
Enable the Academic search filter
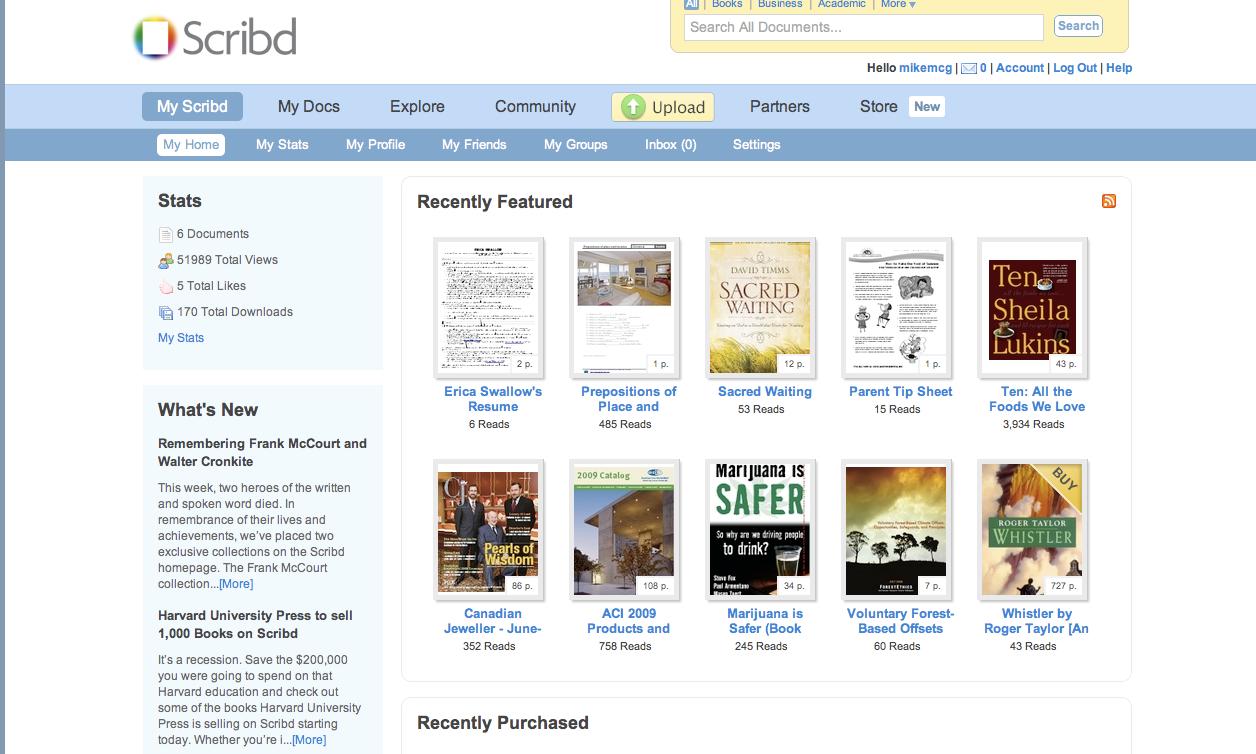tap(841, 4)
